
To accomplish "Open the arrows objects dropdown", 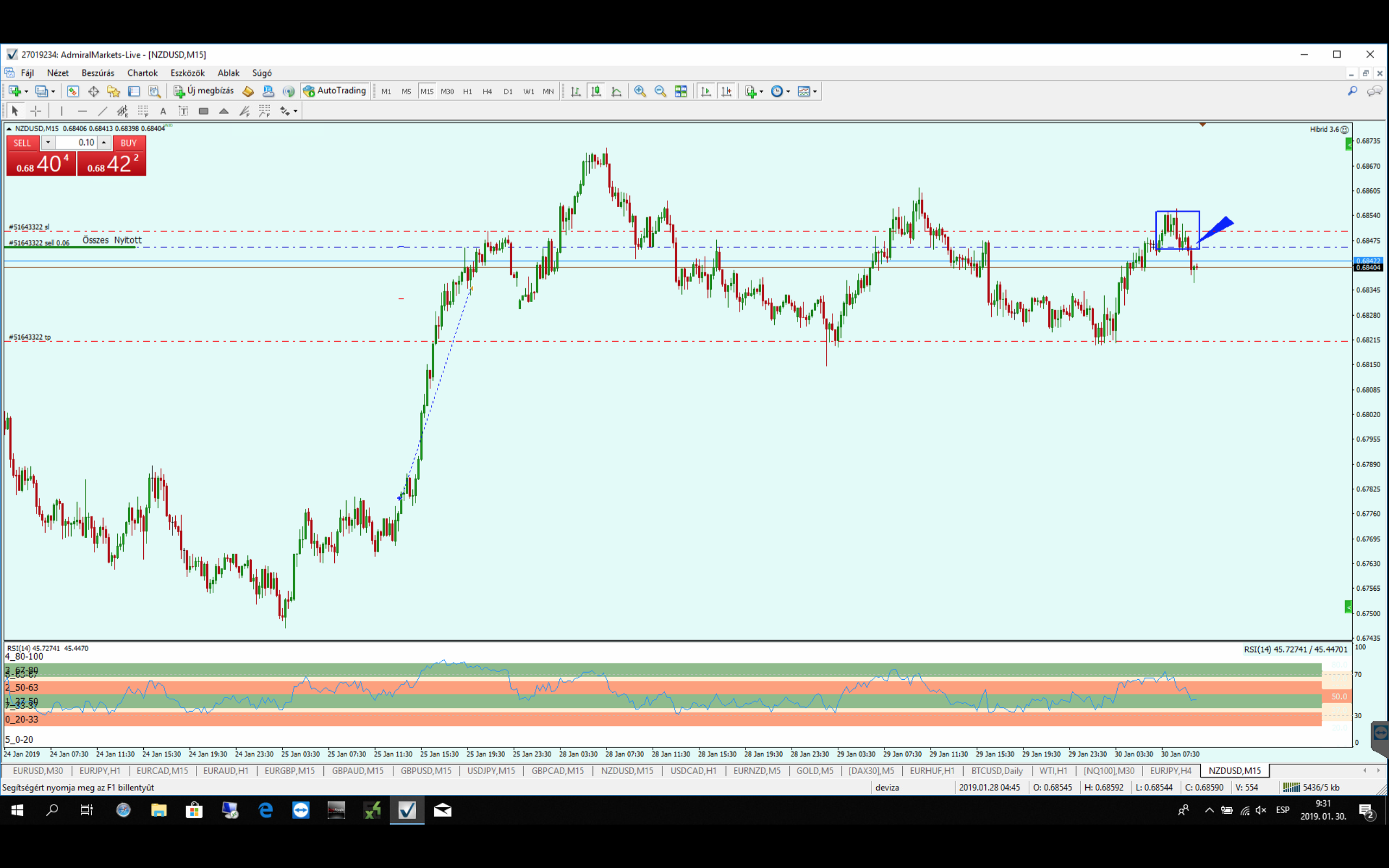I will click(296, 111).
